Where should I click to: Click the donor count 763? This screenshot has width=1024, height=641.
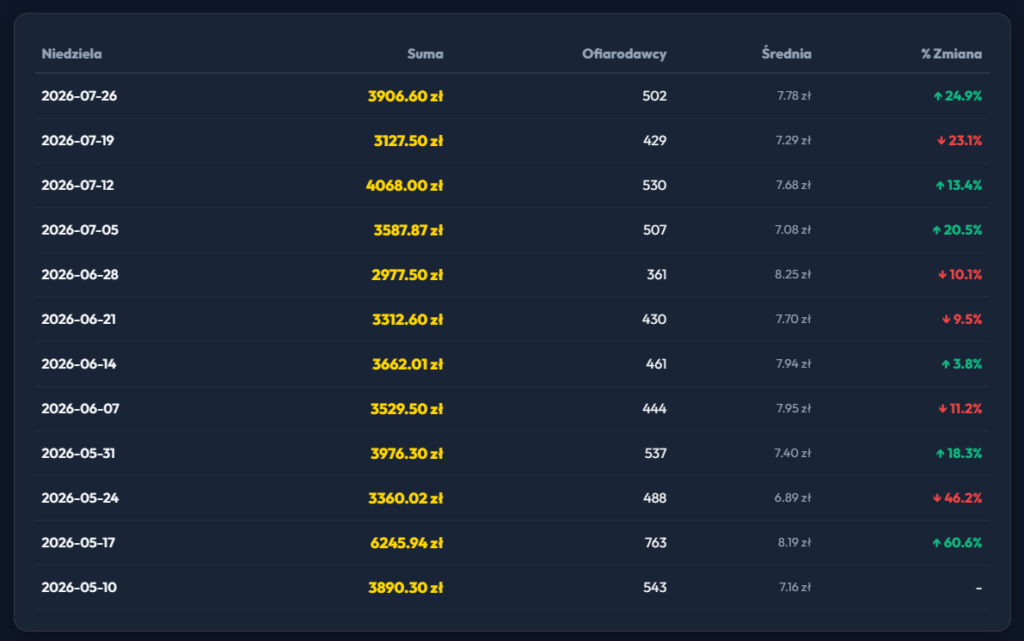(655, 542)
